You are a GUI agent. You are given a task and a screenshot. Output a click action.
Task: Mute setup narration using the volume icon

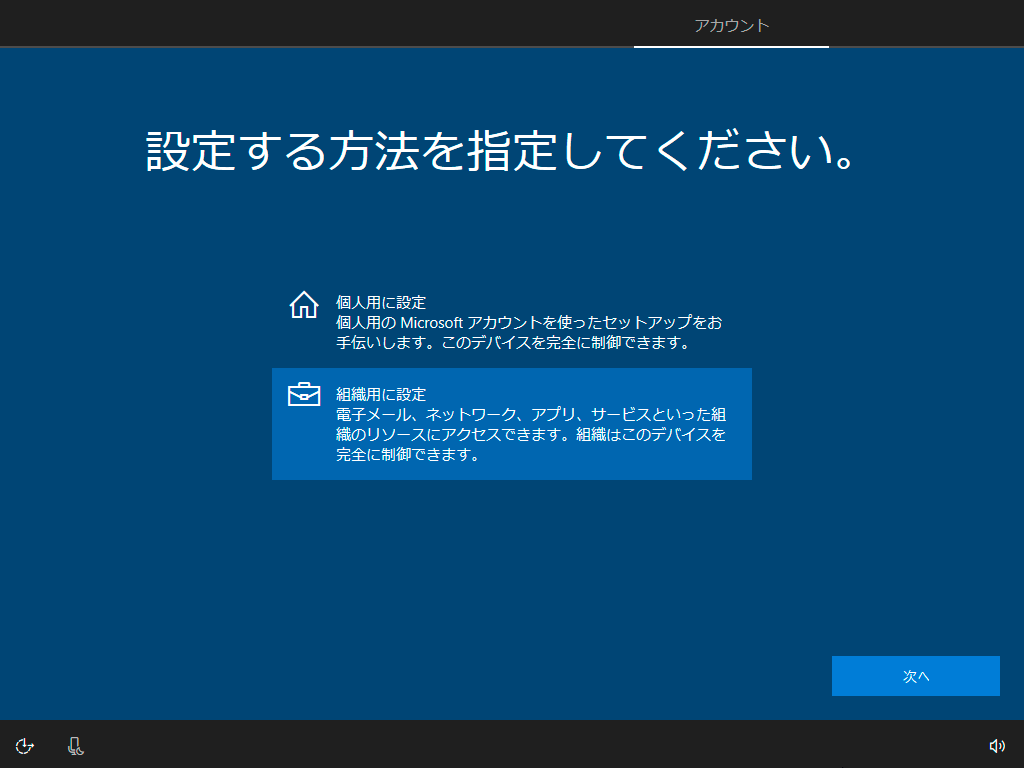pyautogui.click(x=996, y=745)
